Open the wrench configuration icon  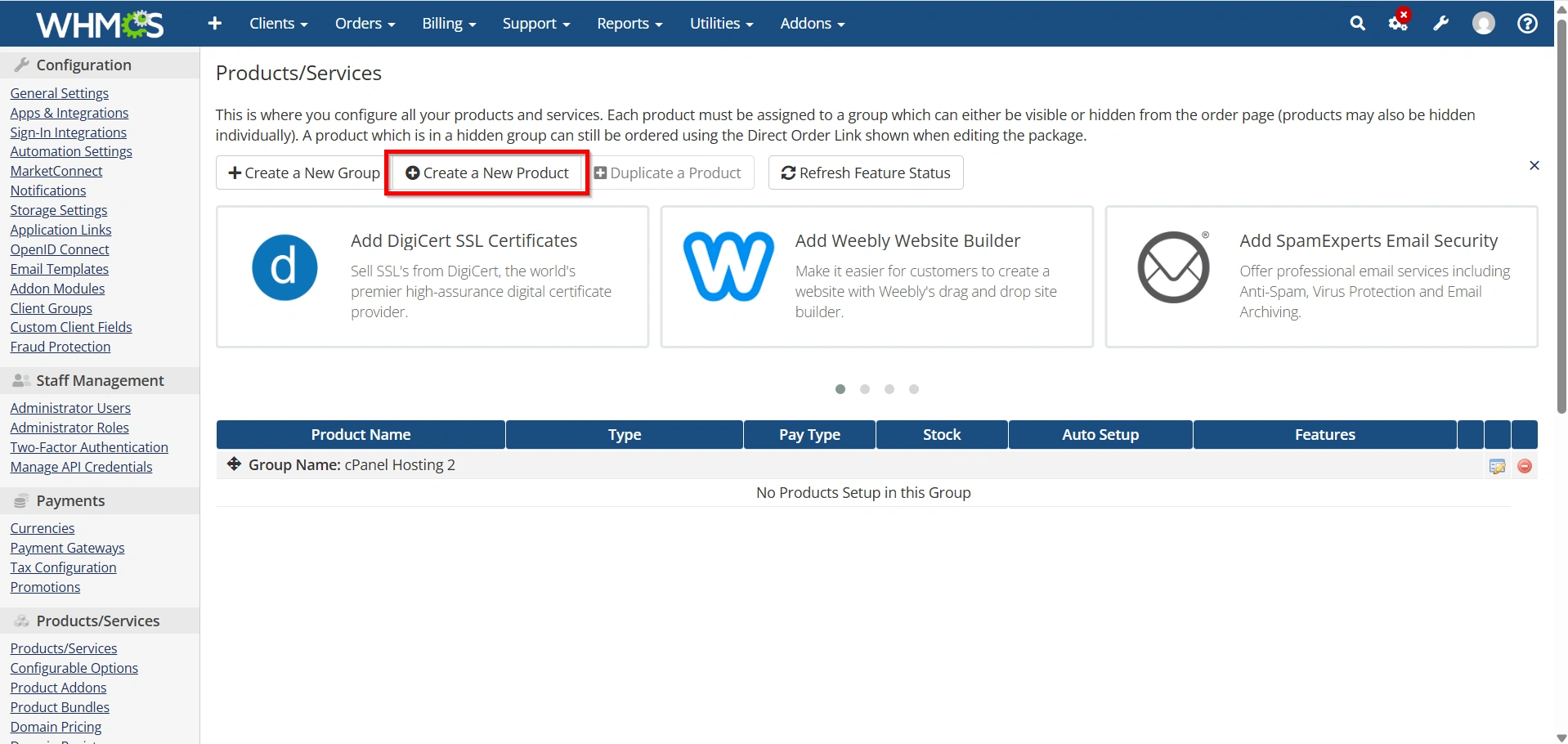[x=1441, y=24]
